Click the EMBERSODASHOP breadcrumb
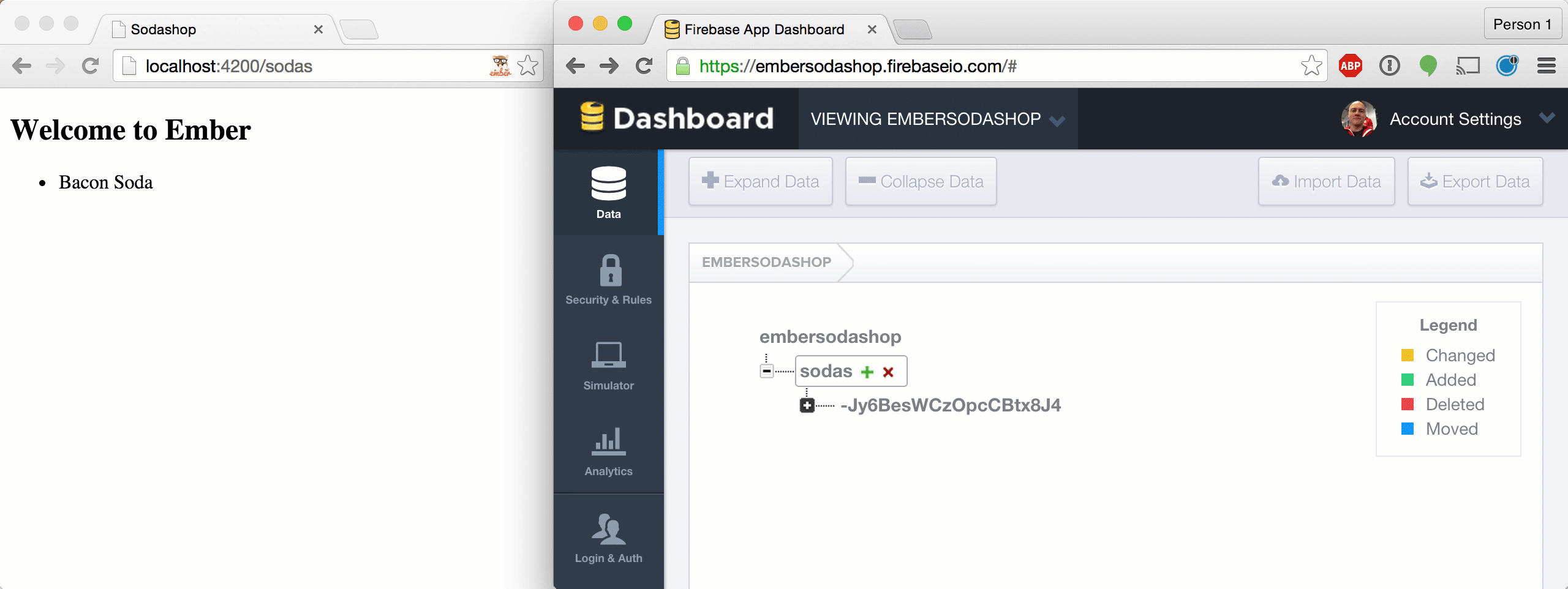 [766, 262]
